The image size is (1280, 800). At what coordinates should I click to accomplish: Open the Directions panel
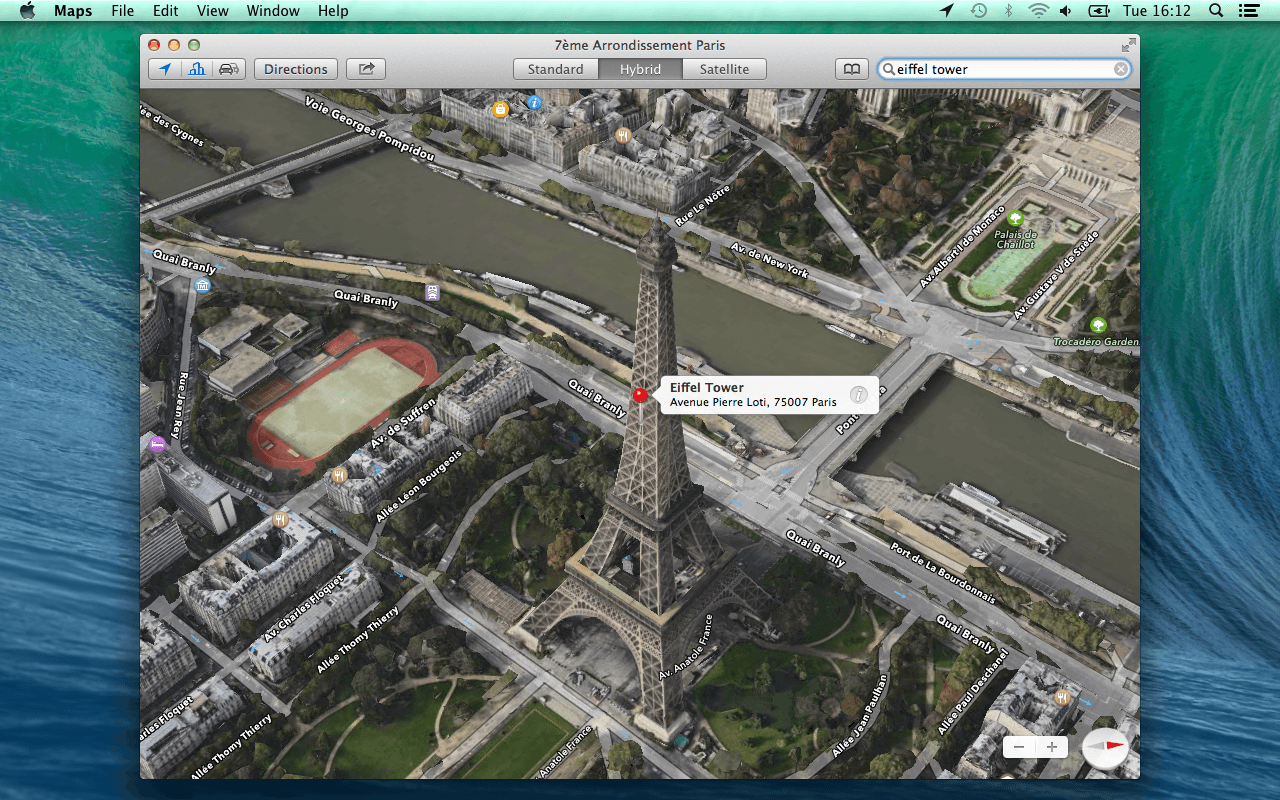click(296, 69)
